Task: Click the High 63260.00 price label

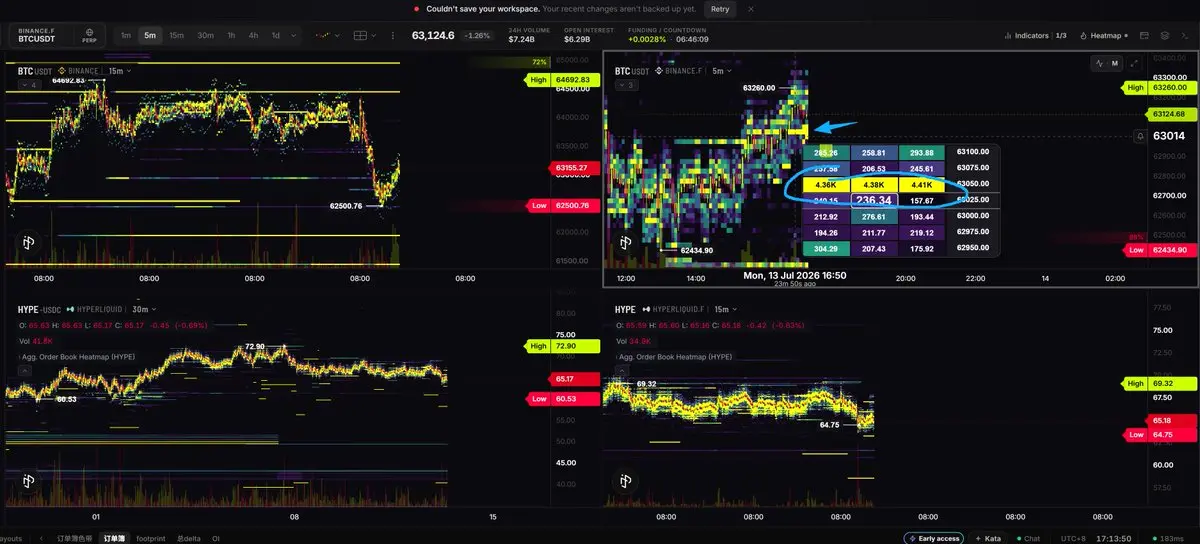Action: (x=1159, y=88)
